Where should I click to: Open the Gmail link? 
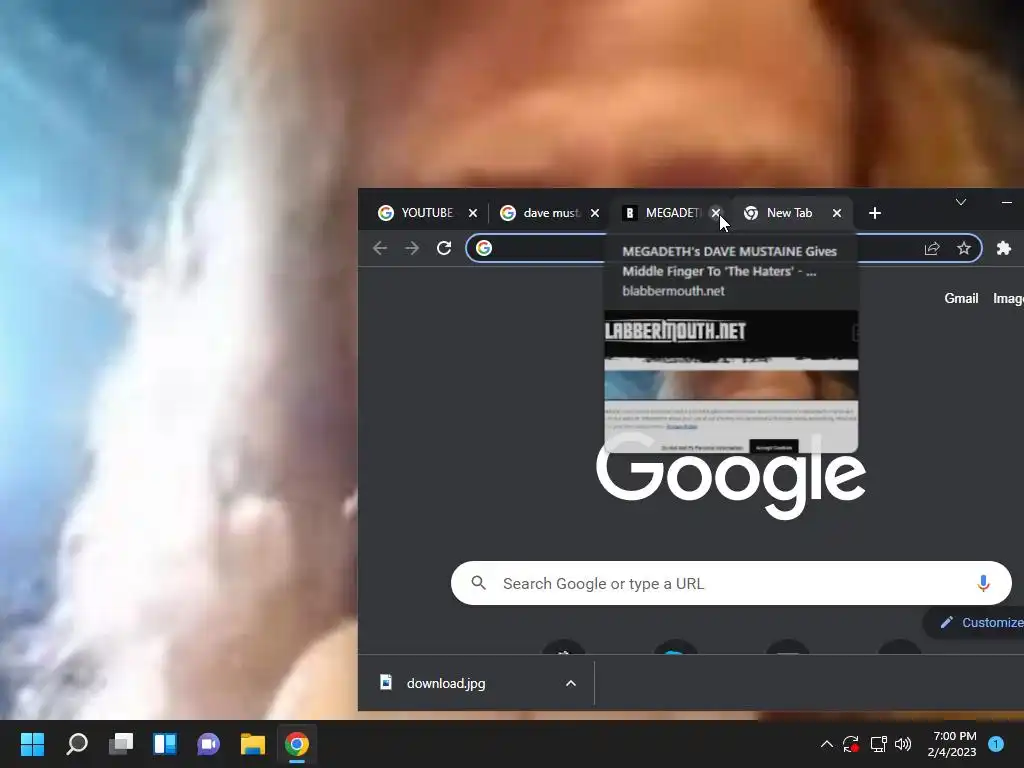tap(961, 298)
